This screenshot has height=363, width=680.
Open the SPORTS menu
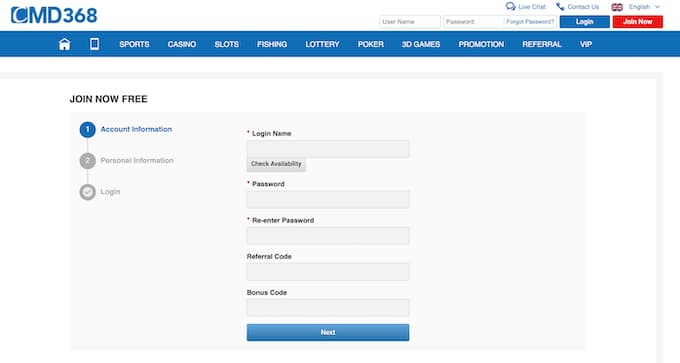(x=134, y=44)
